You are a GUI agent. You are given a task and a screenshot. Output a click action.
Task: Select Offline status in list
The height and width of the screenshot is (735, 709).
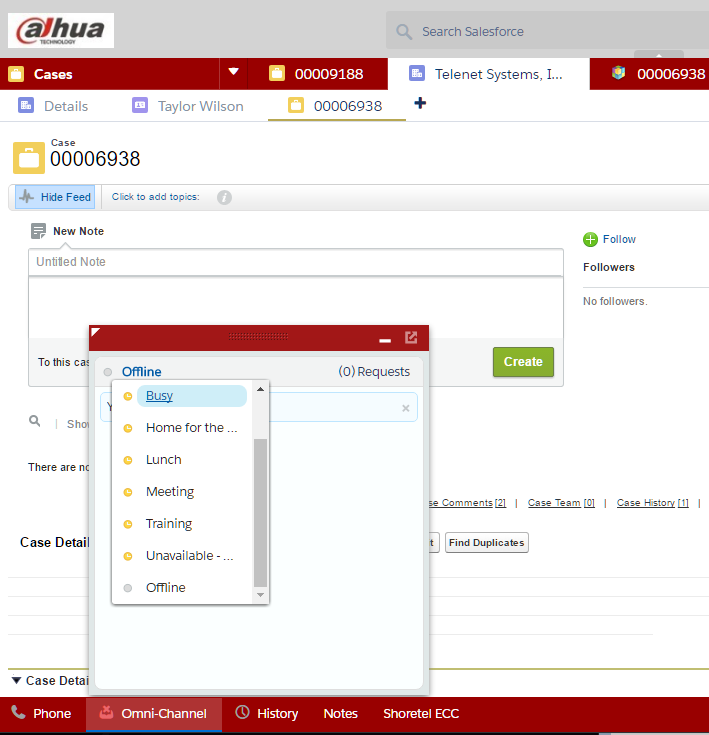[x=165, y=587]
